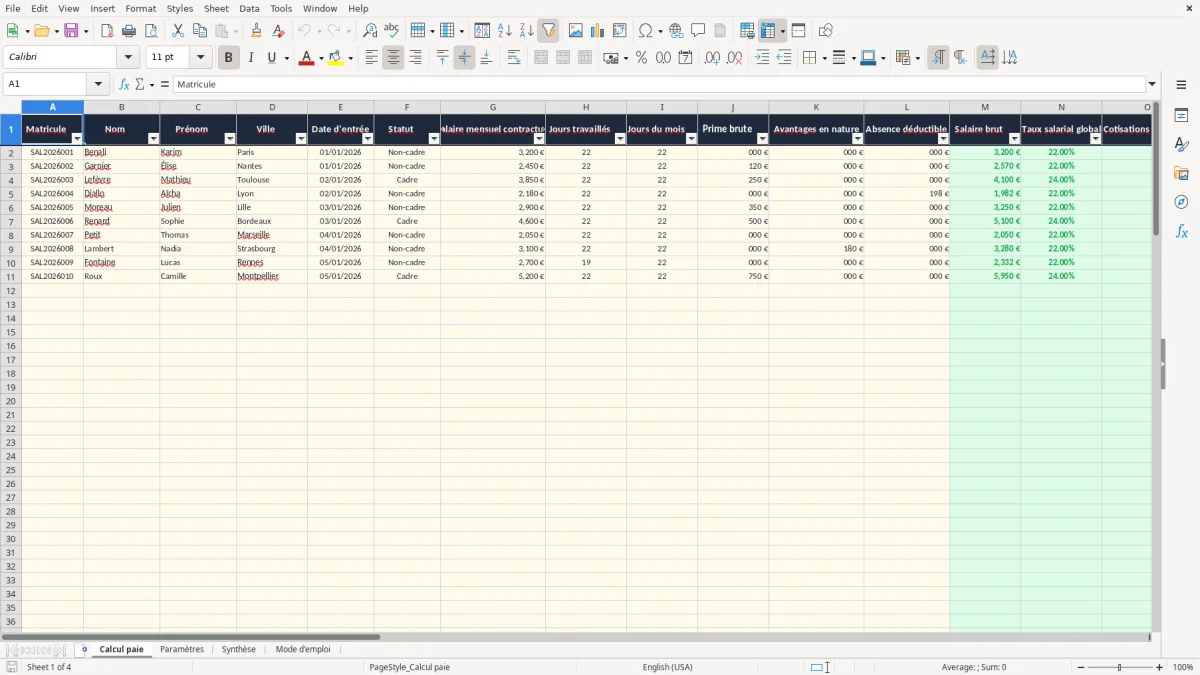The width and height of the screenshot is (1200, 675).
Task: Expand the formula bar
Action: 1153,85
